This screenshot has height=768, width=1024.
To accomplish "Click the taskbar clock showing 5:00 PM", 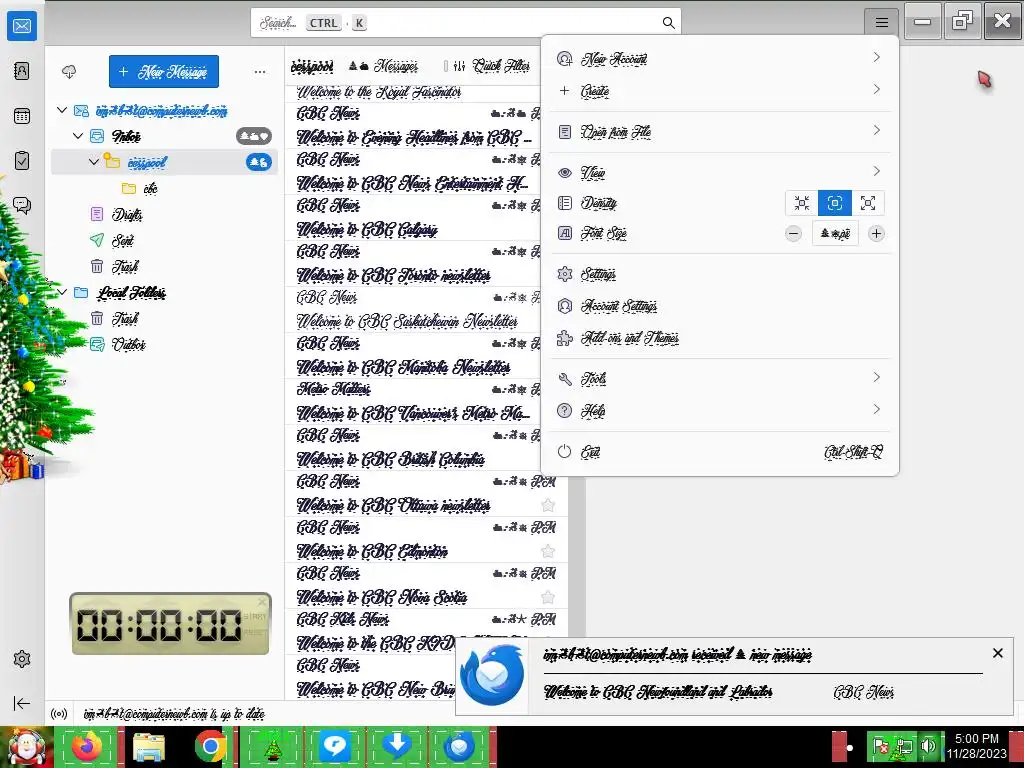I will point(976,746).
